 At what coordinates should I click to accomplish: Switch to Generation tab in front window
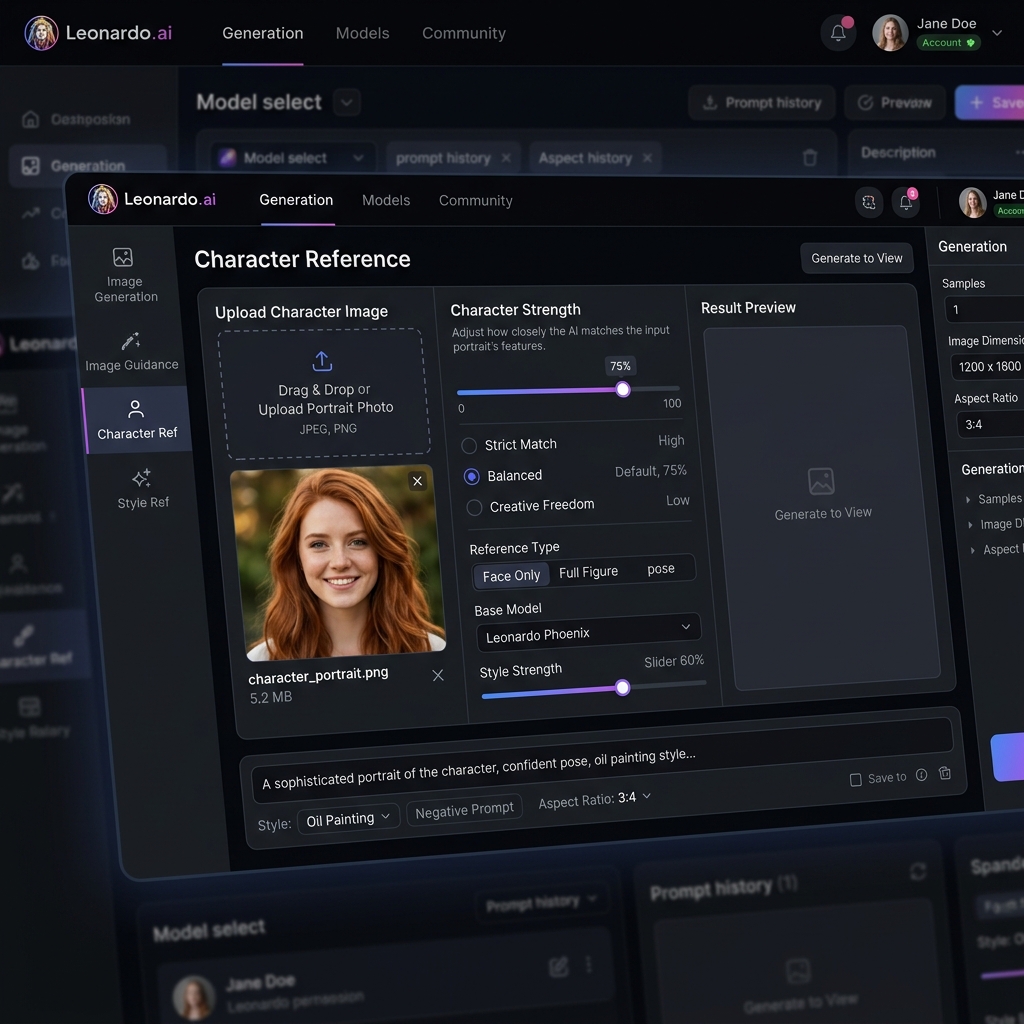[296, 200]
